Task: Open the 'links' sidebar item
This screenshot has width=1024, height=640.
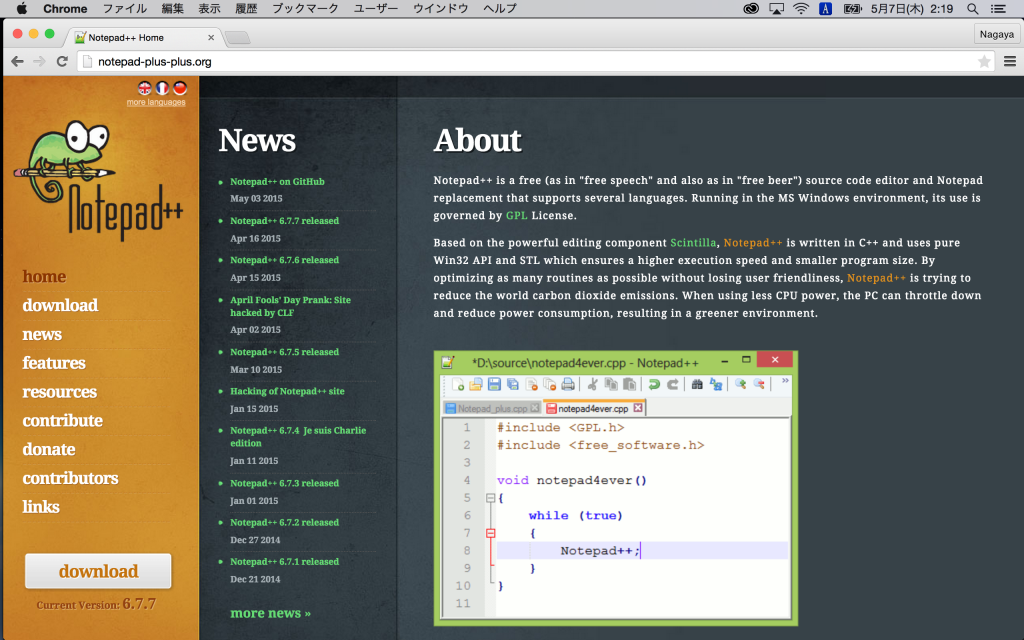Action: 41,507
